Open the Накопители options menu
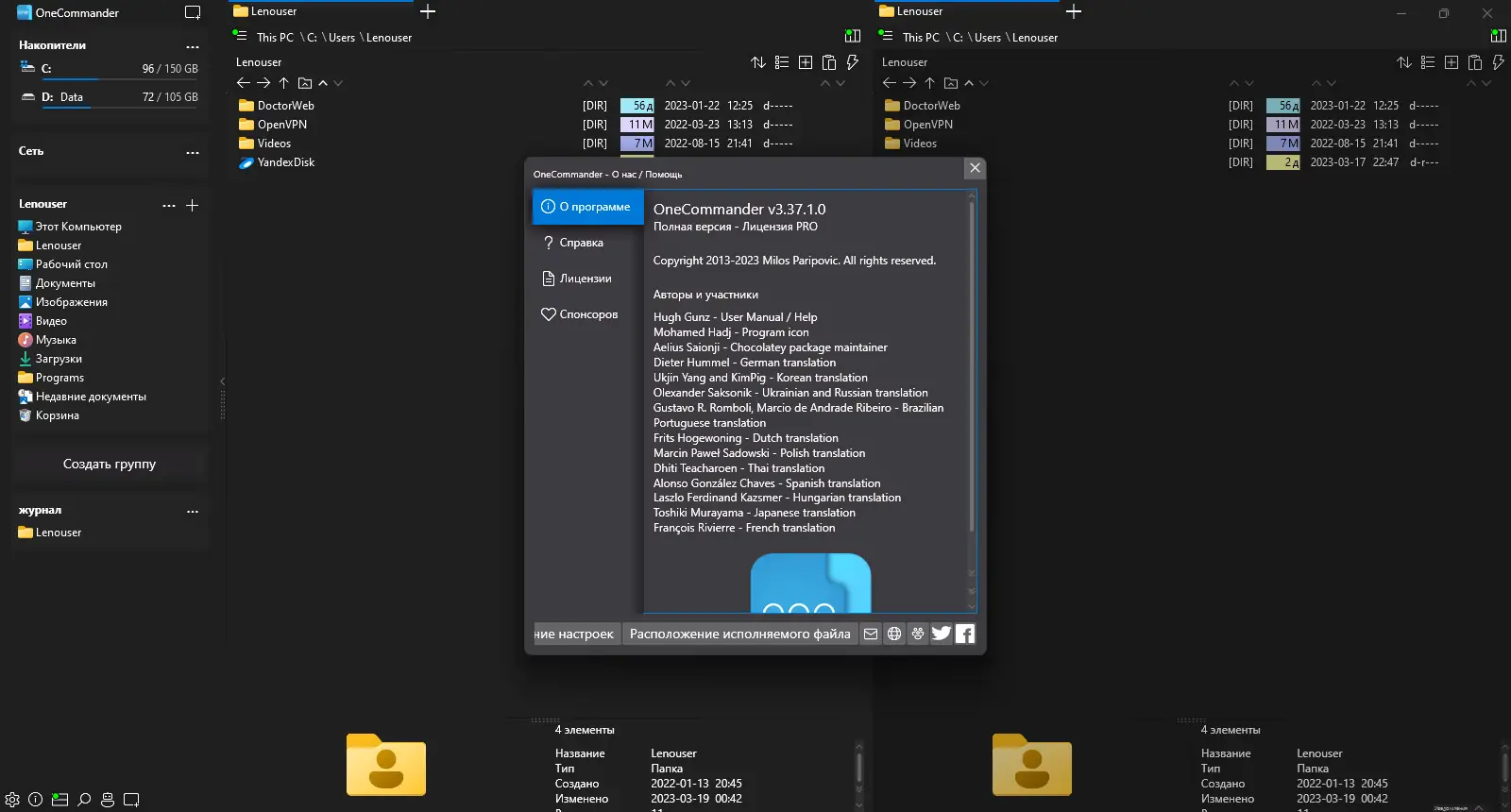Image resolution: width=1511 pixels, height=812 pixels. click(193, 46)
